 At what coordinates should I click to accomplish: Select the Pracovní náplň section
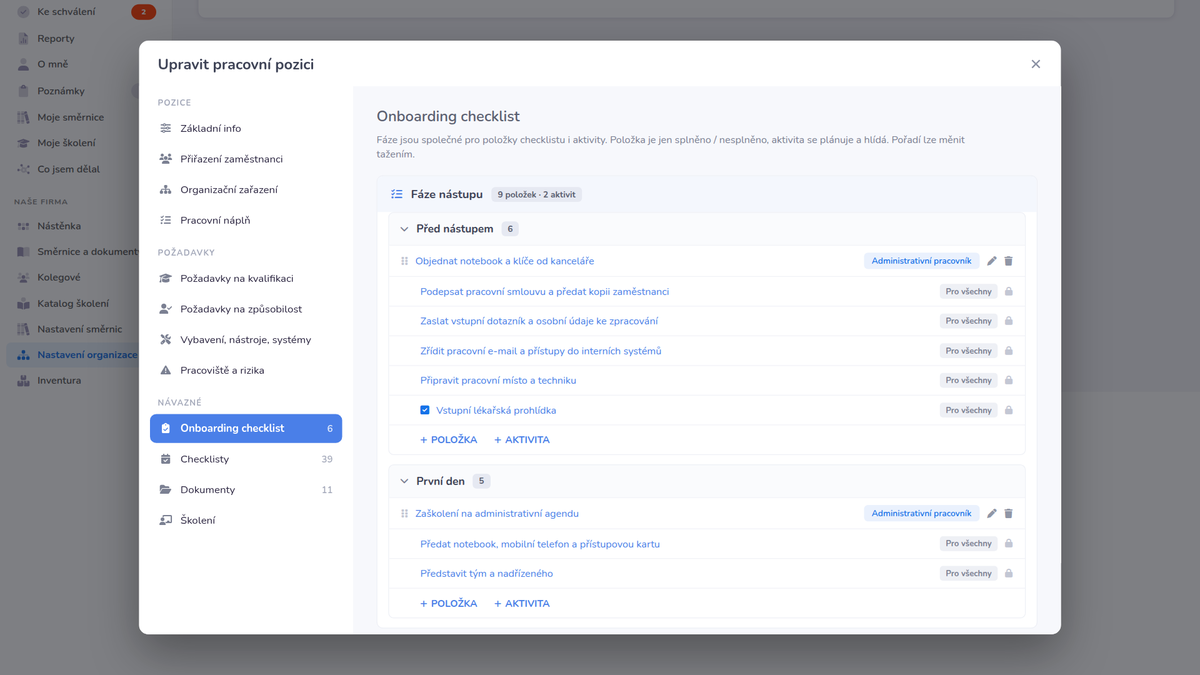tap(246, 220)
